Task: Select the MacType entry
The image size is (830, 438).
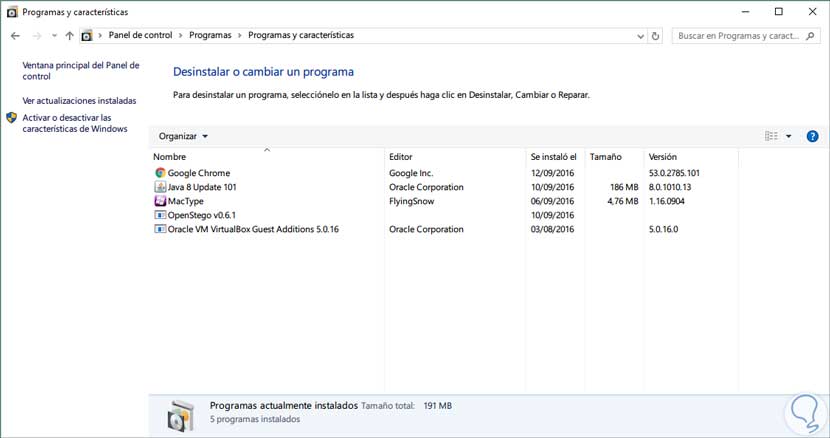Action: [x=185, y=201]
